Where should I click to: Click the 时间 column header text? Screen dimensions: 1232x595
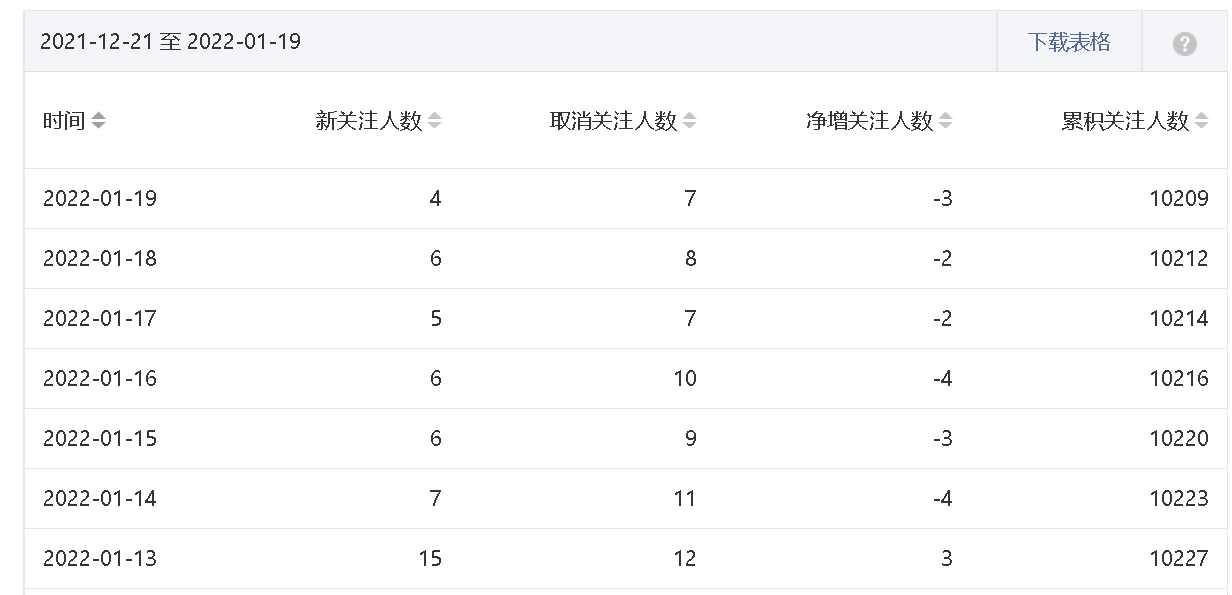64,121
